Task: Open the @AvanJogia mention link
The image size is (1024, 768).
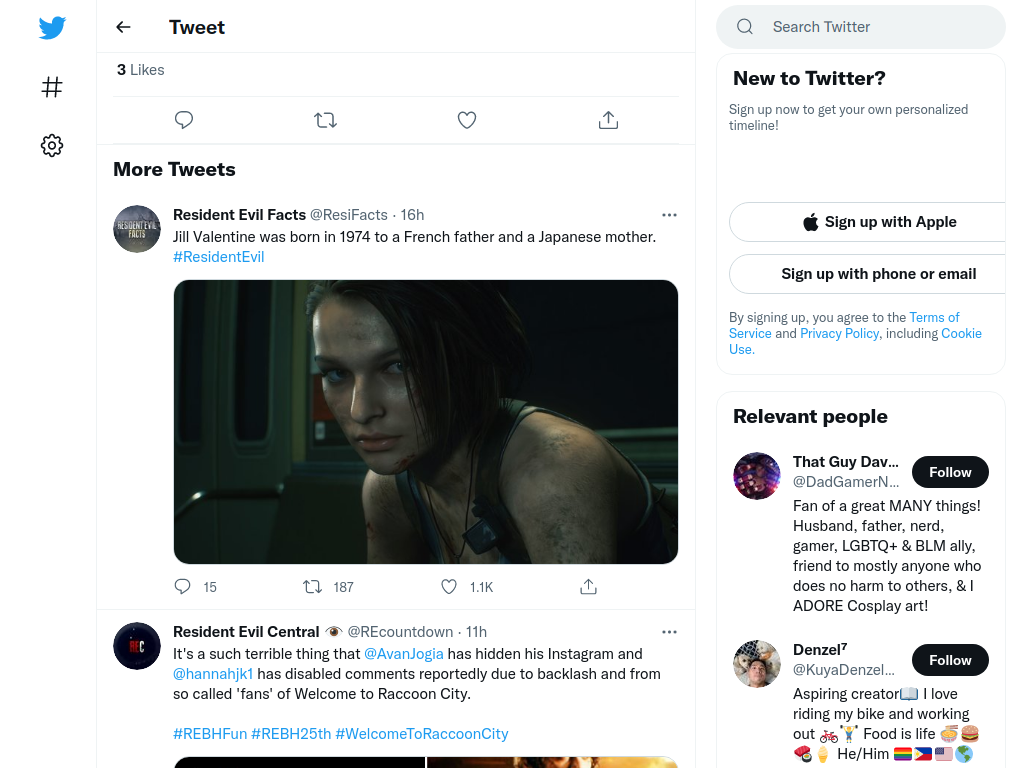Action: pyautogui.click(x=404, y=654)
